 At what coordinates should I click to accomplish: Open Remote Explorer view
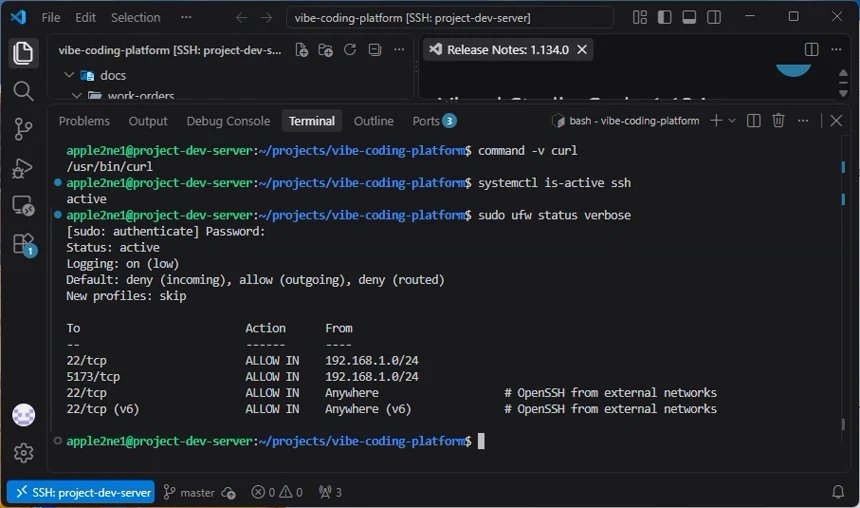tap(23, 206)
